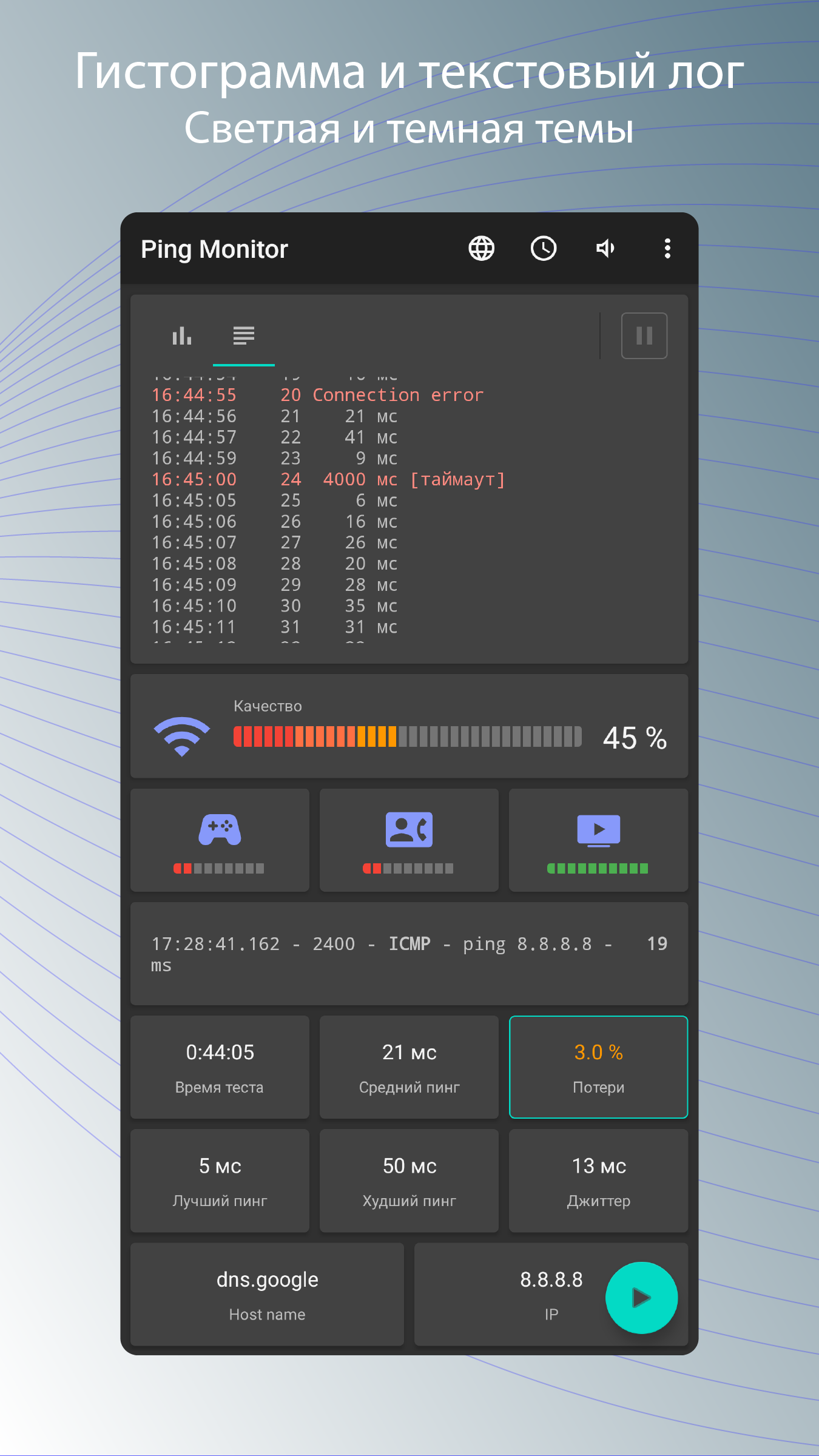Click the 45% quality progress bar

click(407, 736)
